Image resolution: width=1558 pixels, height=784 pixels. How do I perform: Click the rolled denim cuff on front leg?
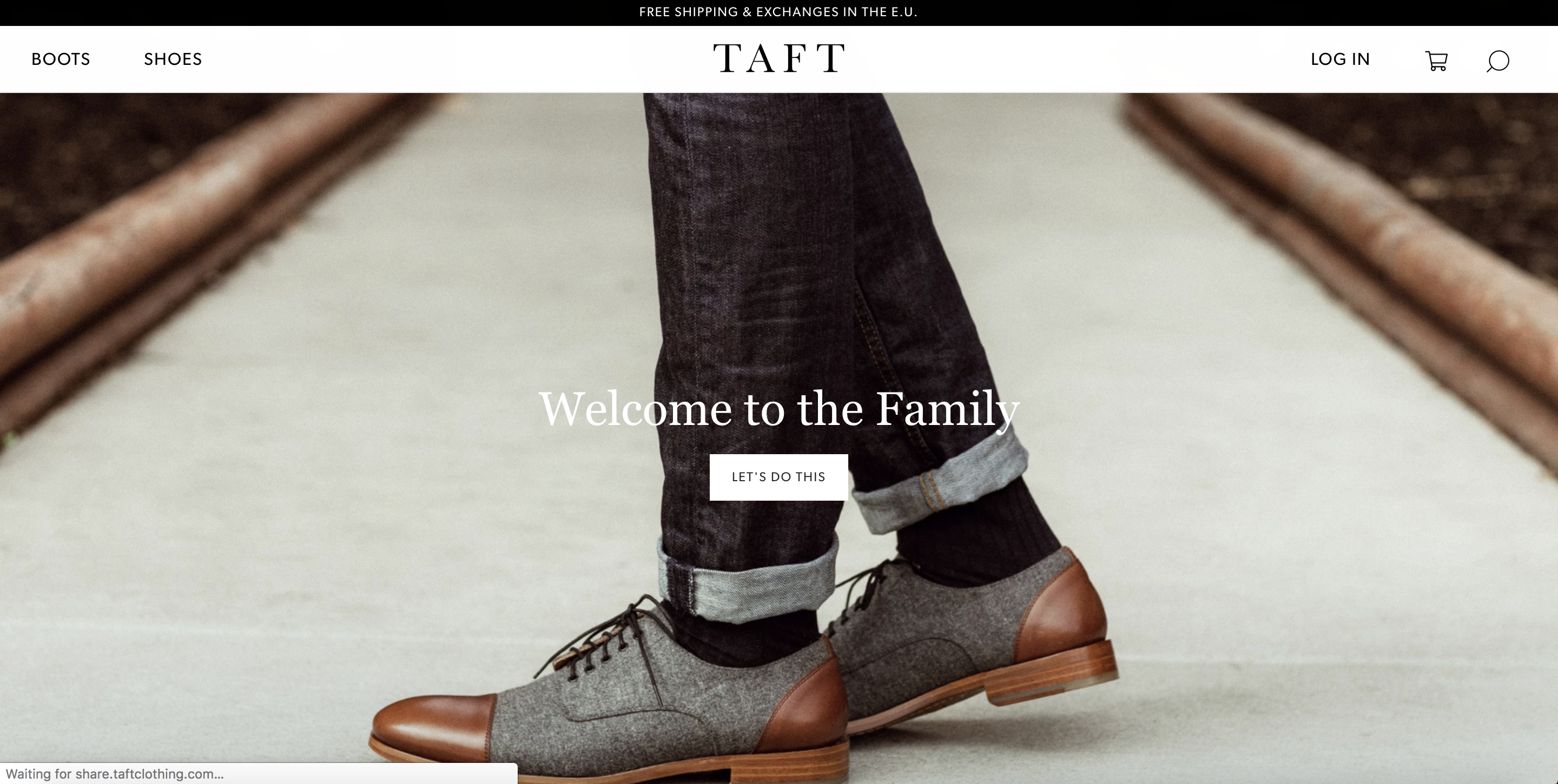(747, 580)
